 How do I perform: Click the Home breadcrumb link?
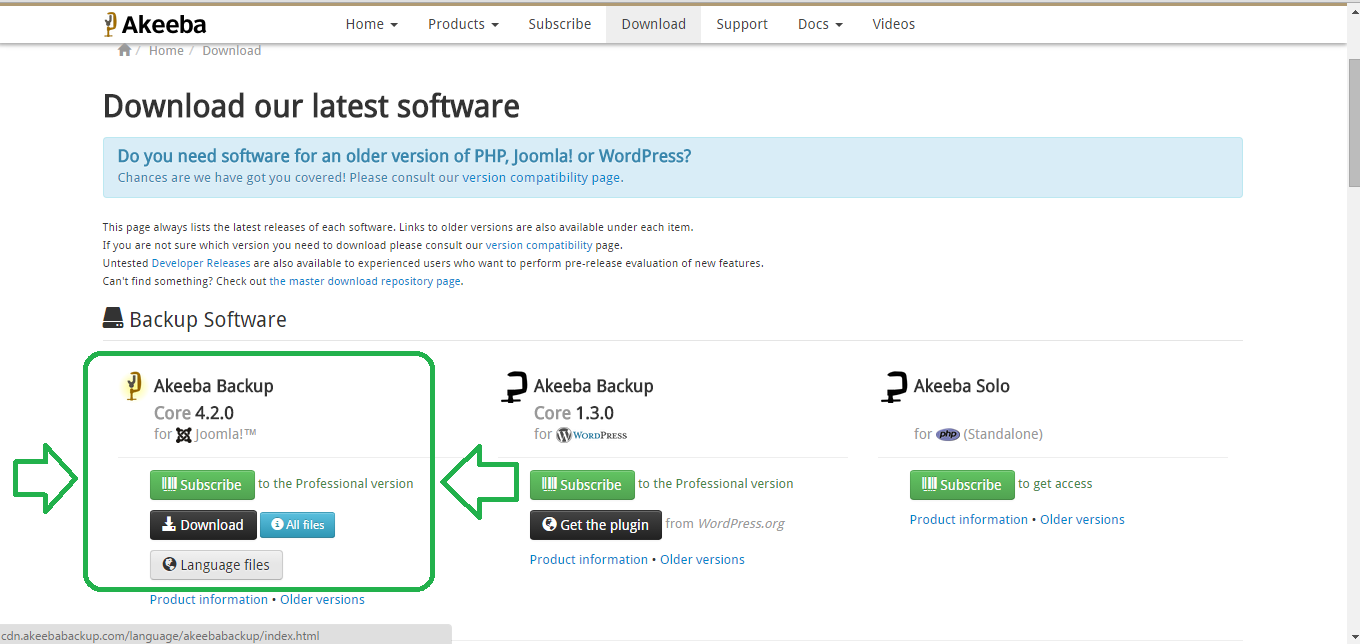pos(166,51)
